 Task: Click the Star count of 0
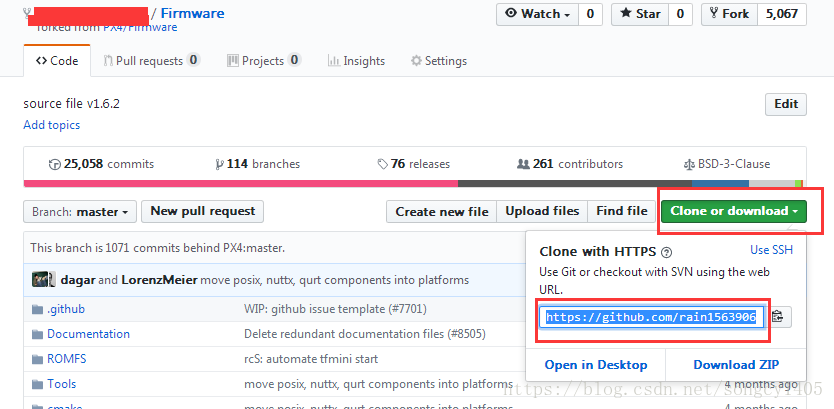[680, 14]
